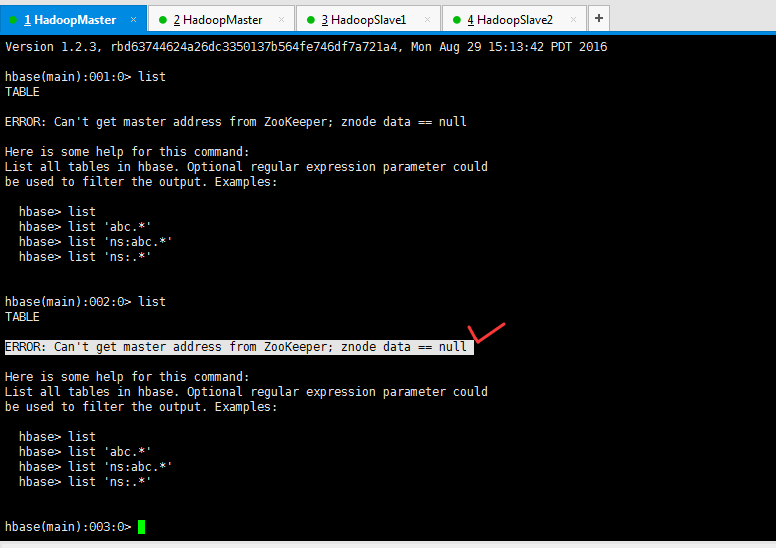Viewport: 776px width, 548px height.
Task: Click the highlighted ZooKeeper ERROR line
Action: (239, 347)
